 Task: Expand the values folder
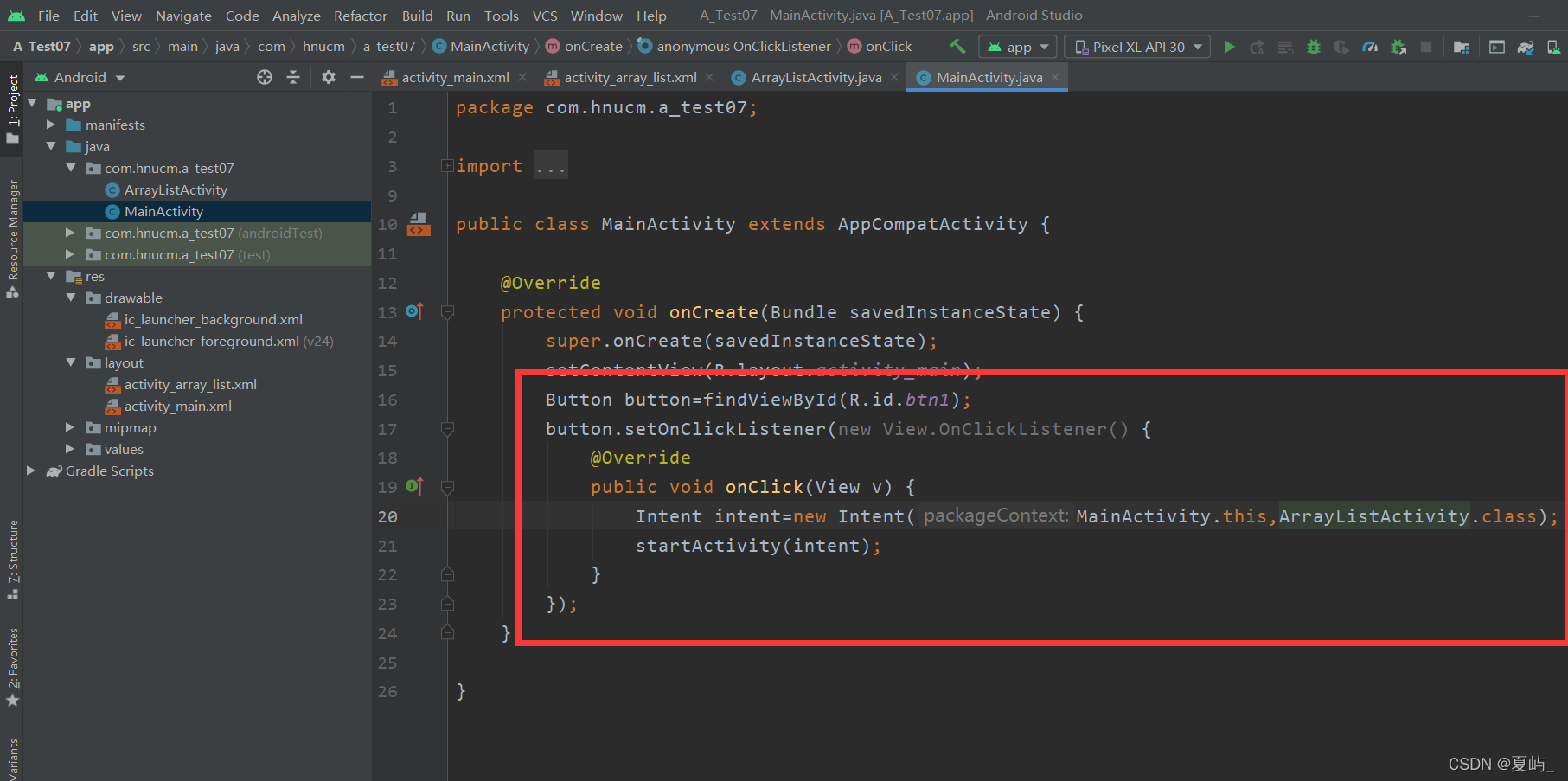70,449
